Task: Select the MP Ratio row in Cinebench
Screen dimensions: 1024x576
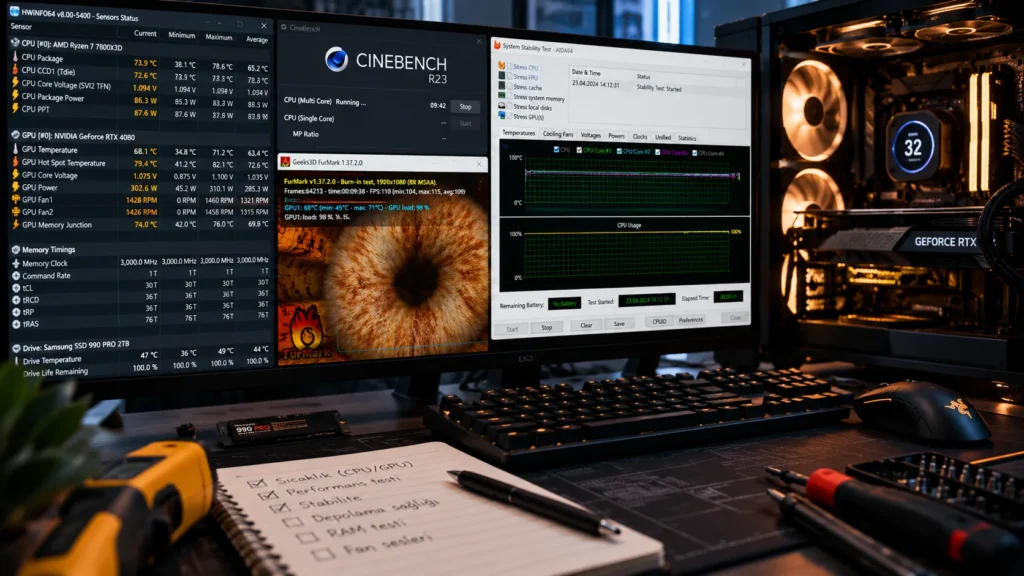Action: tap(366, 135)
